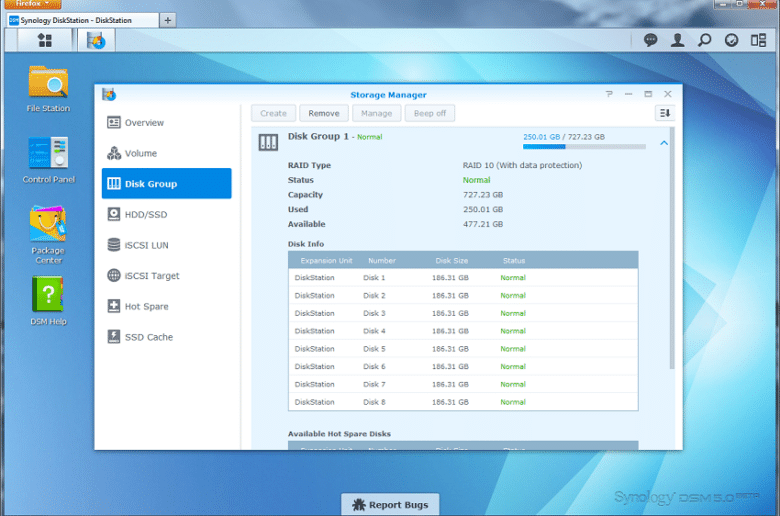Open notifications speech bubble icon
This screenshot has width=780, height=516.
(650, 40)
